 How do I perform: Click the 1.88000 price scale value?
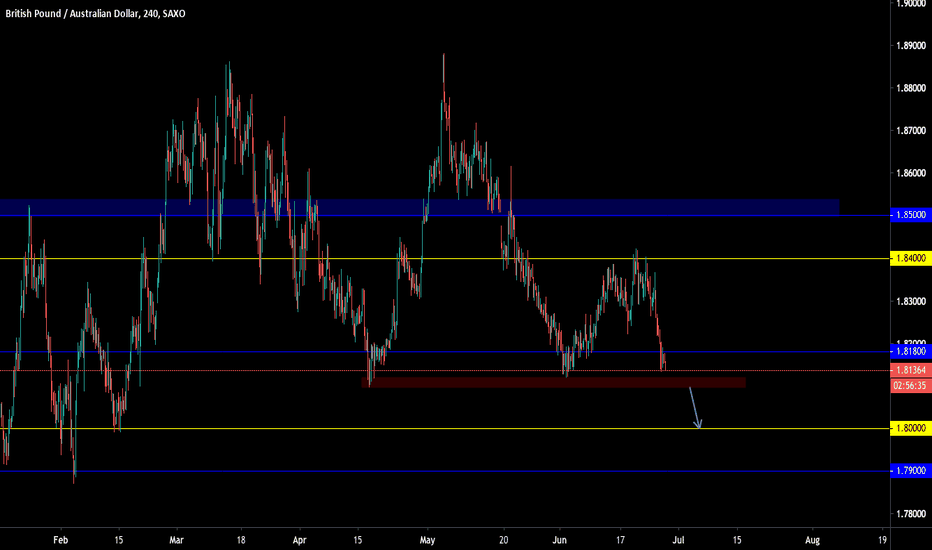(911, 88)
